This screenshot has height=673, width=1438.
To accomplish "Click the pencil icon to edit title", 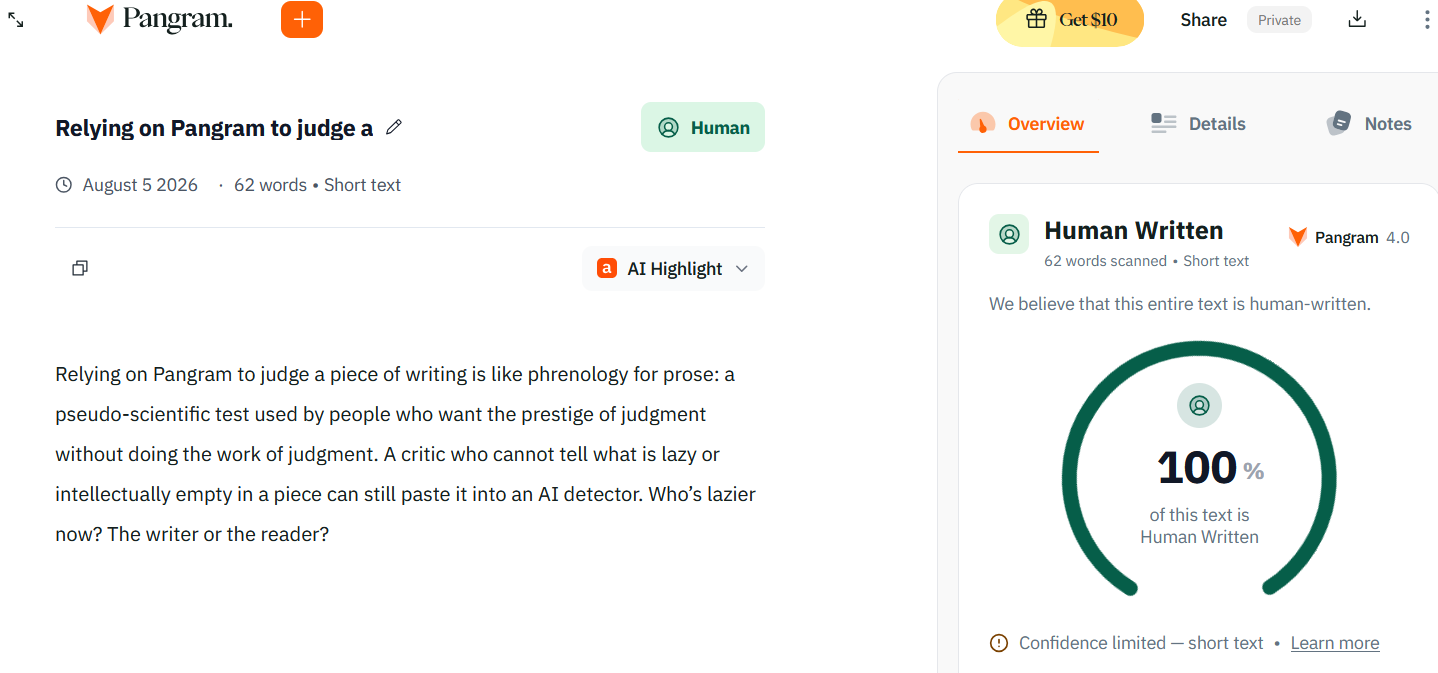I will coord(394,127).
